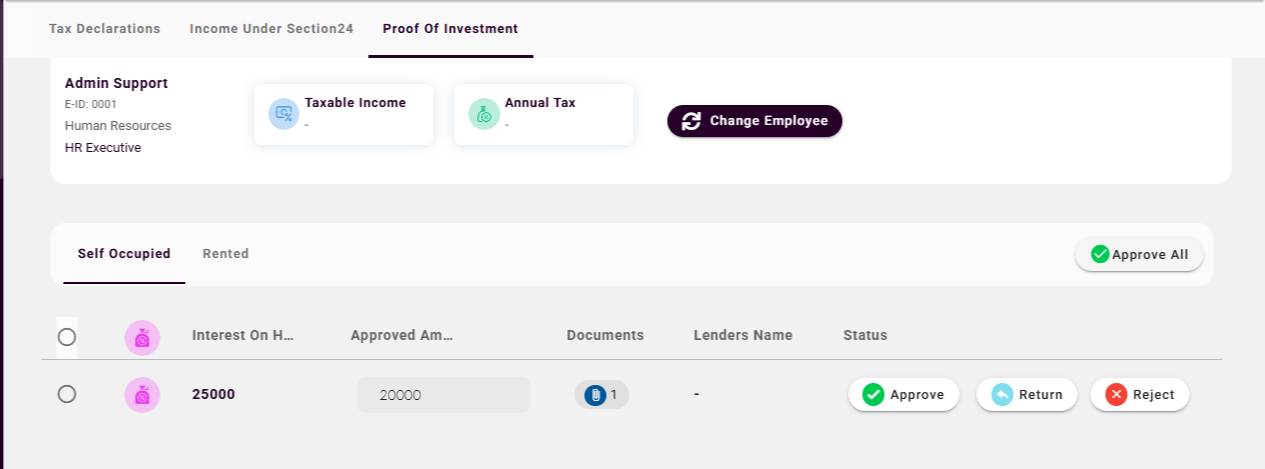
Task: Click the pink money bag icon beside 25000
Action: (x=142, y=394)
